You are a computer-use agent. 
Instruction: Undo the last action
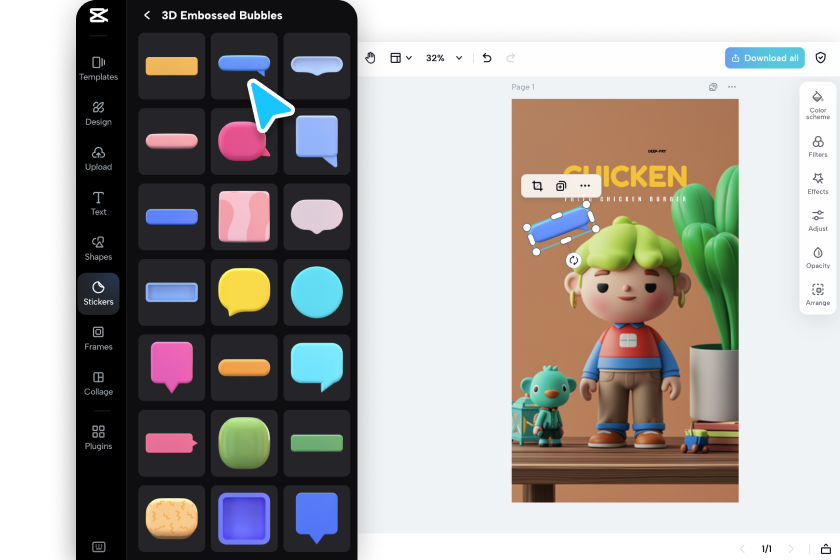pyautogui.click(x=487, y=58)
